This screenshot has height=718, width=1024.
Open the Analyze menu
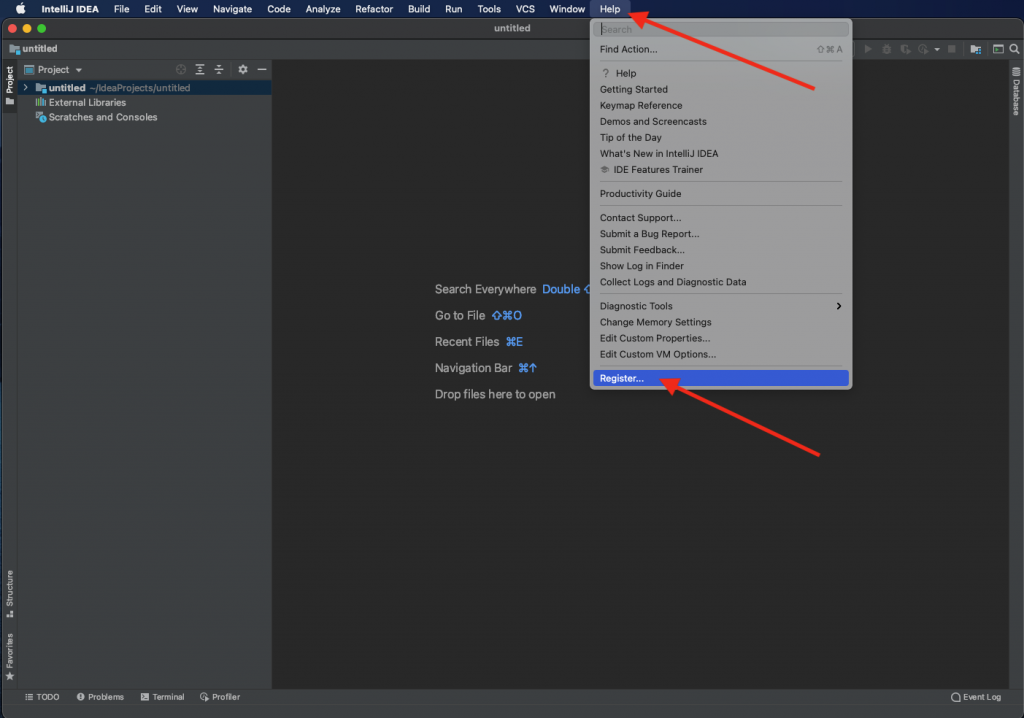pyautogui.click(x=323, y=9)
